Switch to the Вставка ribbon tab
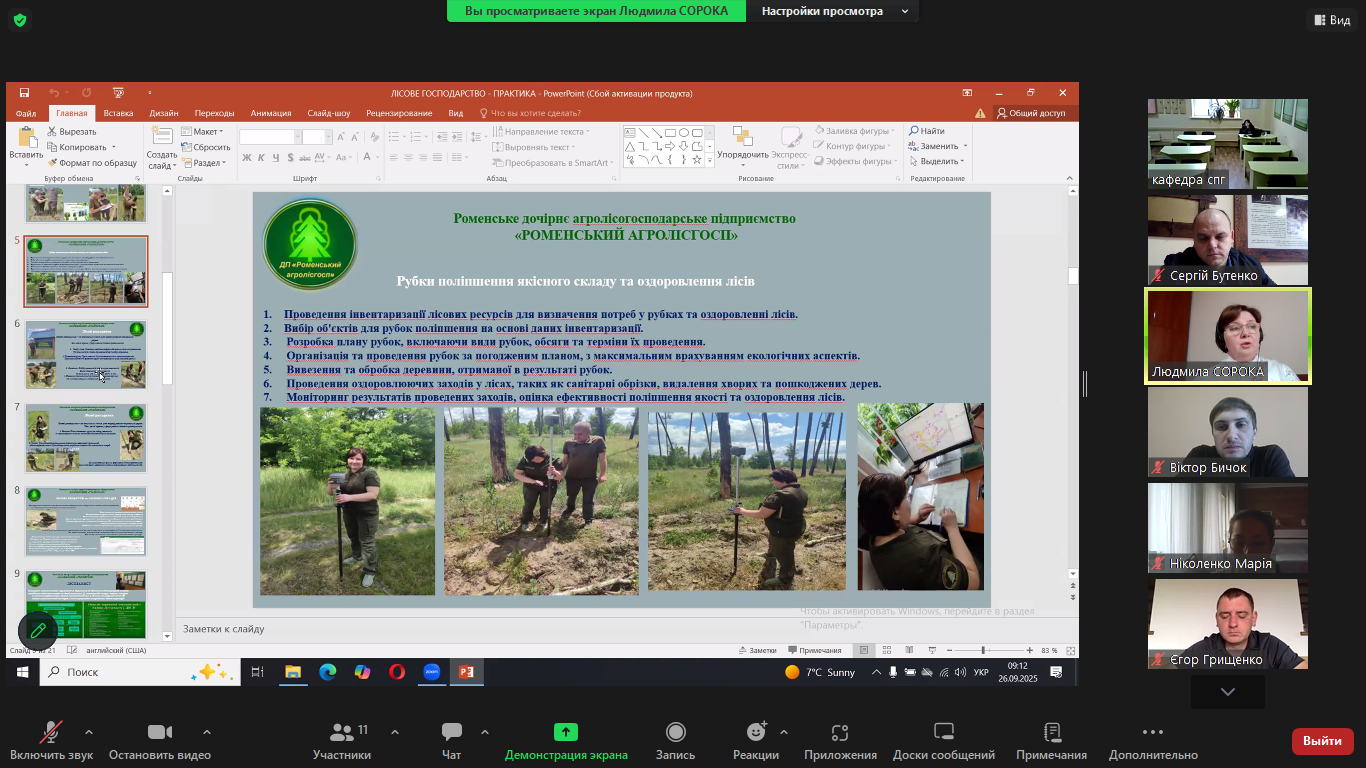 click(x=118, y=113)
